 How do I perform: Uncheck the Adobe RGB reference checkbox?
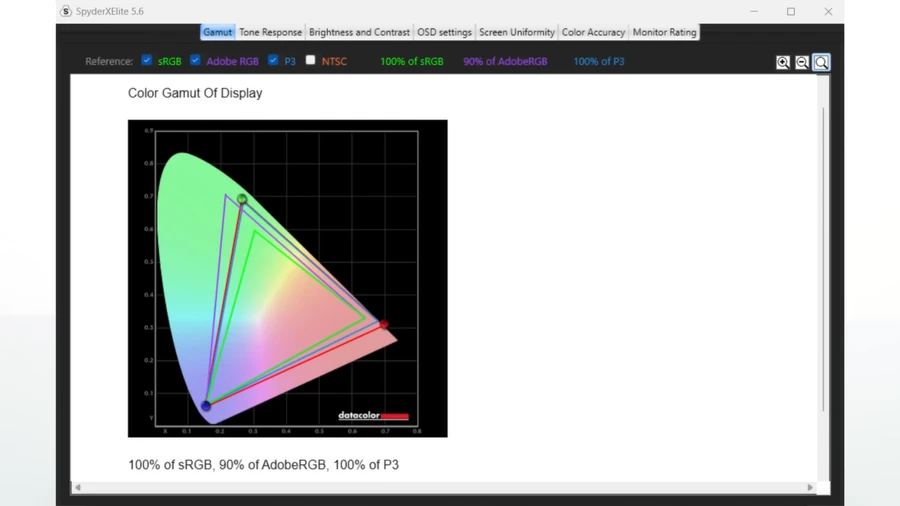click(195, 60)
